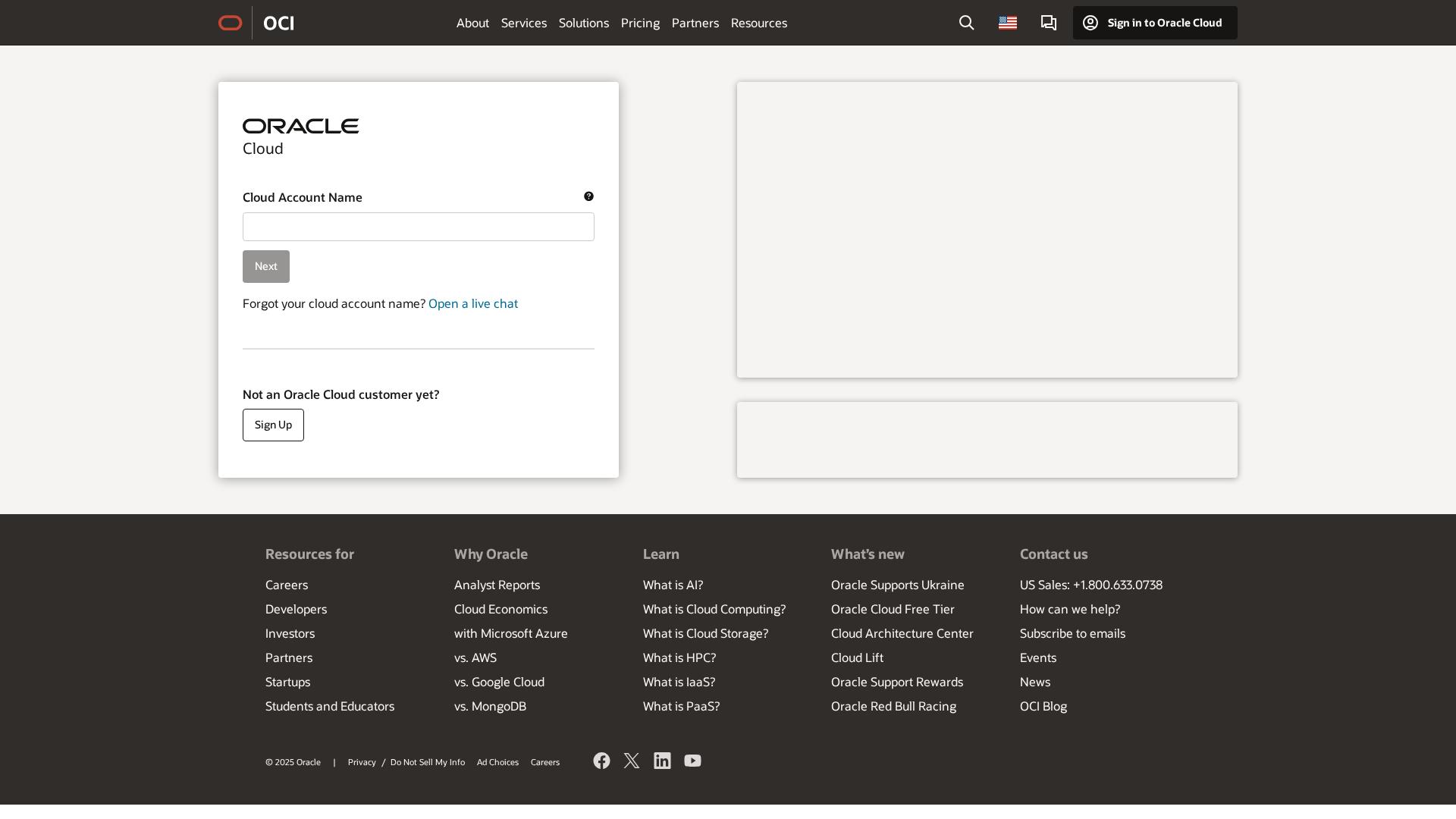Open the vs. AWS link
The width and height of the screenshot is (1456, 819).
(475, 657)
